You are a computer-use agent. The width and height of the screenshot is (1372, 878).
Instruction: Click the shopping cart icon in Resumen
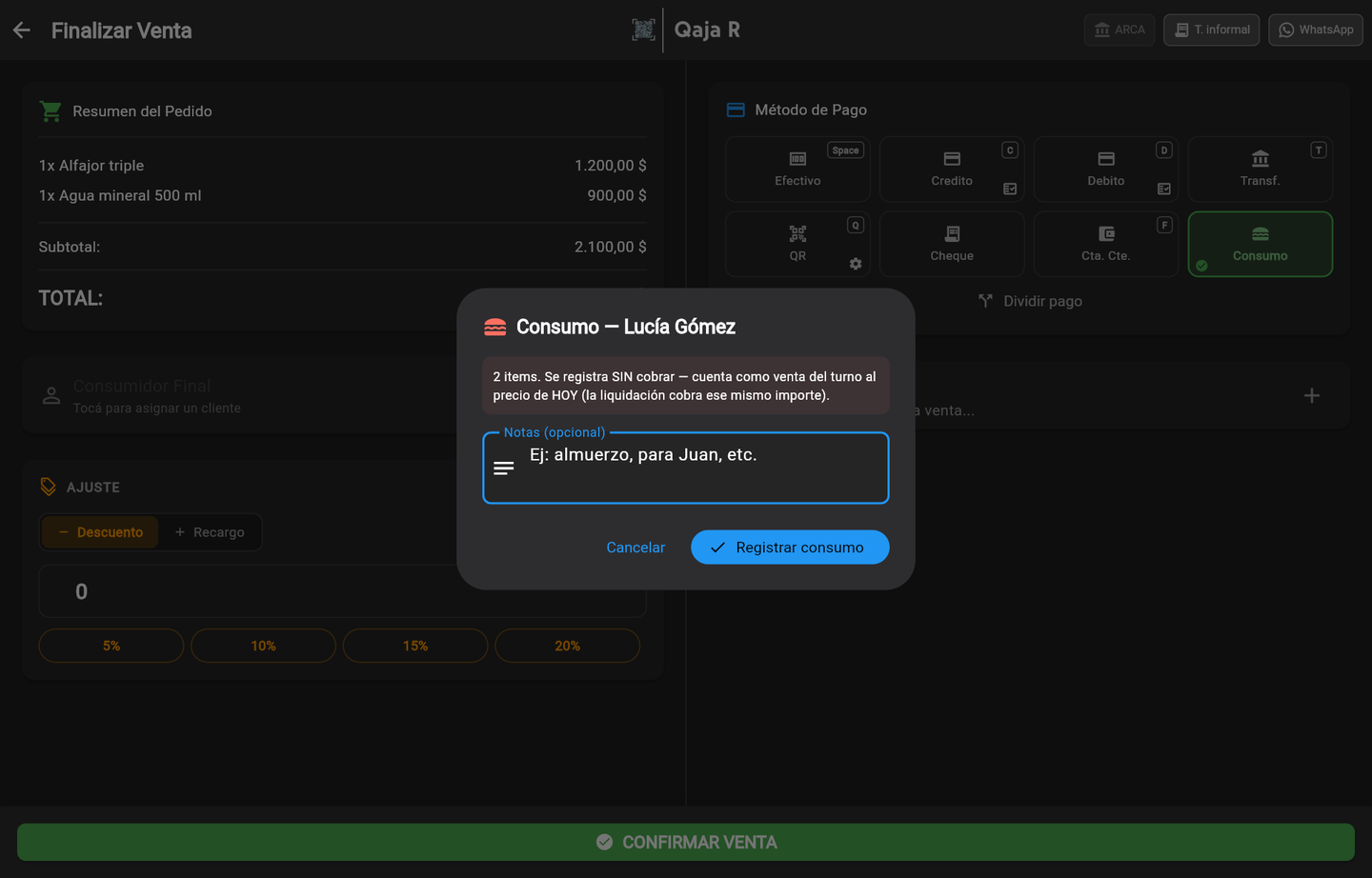(50, 111)
